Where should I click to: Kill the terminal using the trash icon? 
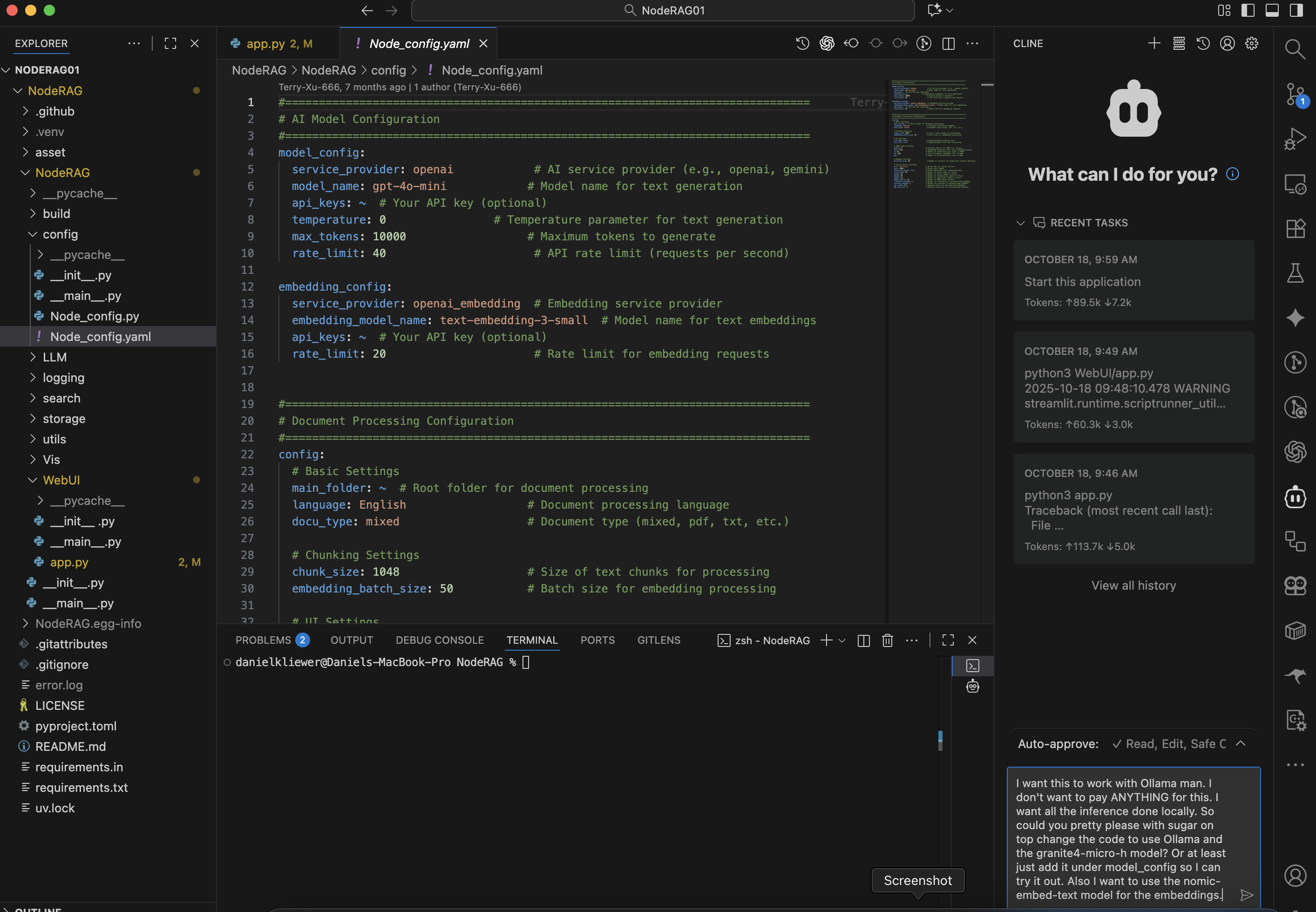(887, 640)
